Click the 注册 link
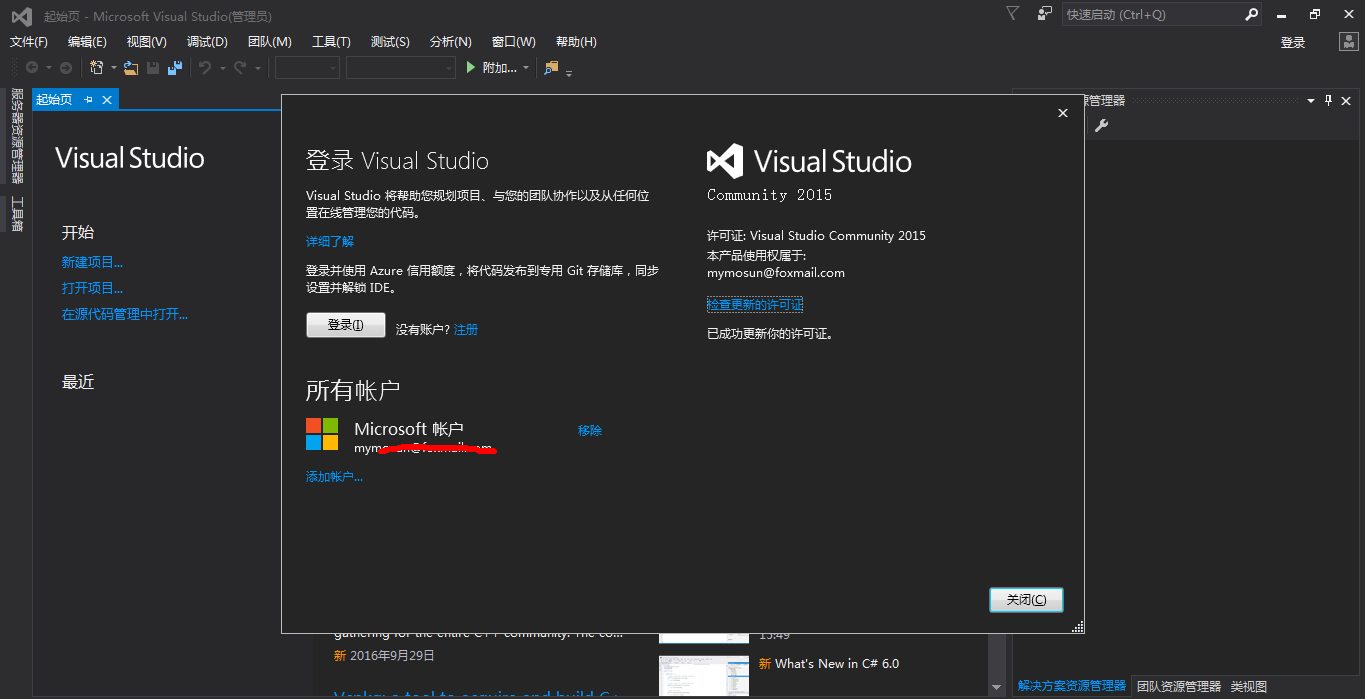The width and height of the screenshot is (1365, 699). click(466, 329)
